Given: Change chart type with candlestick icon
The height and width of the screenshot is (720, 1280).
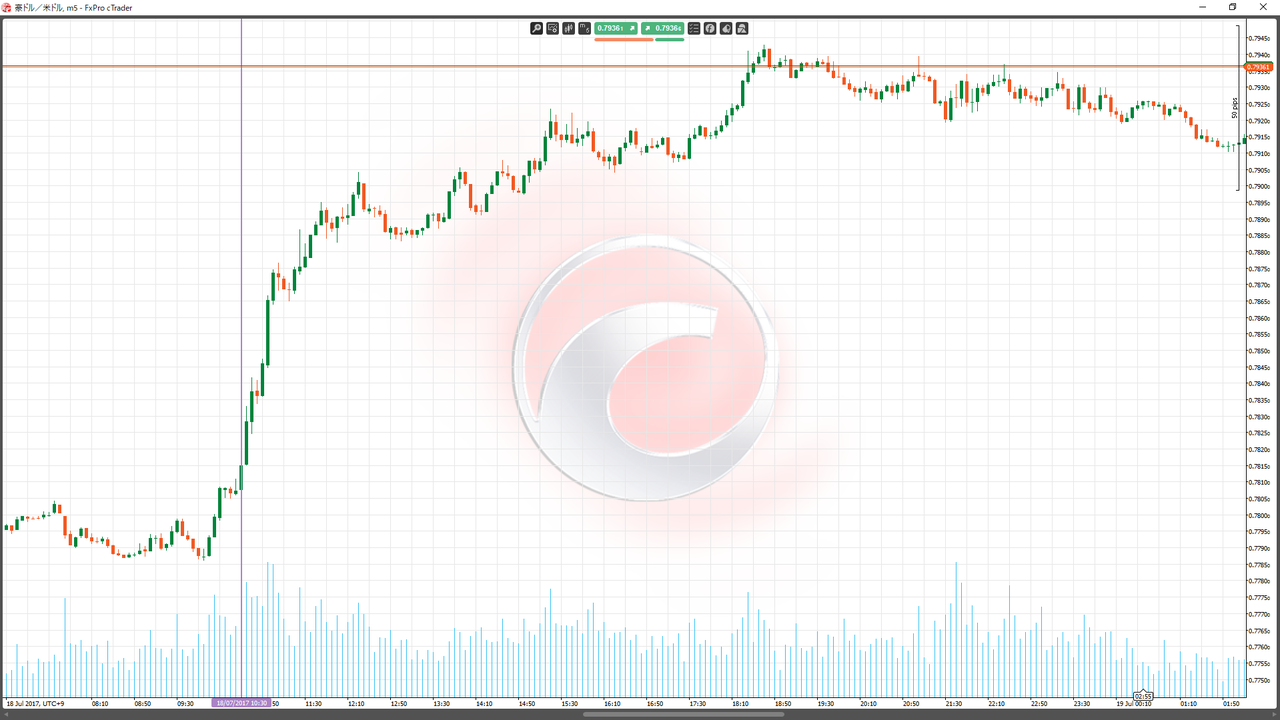Looking at the screenshot, I should [568, 28].
